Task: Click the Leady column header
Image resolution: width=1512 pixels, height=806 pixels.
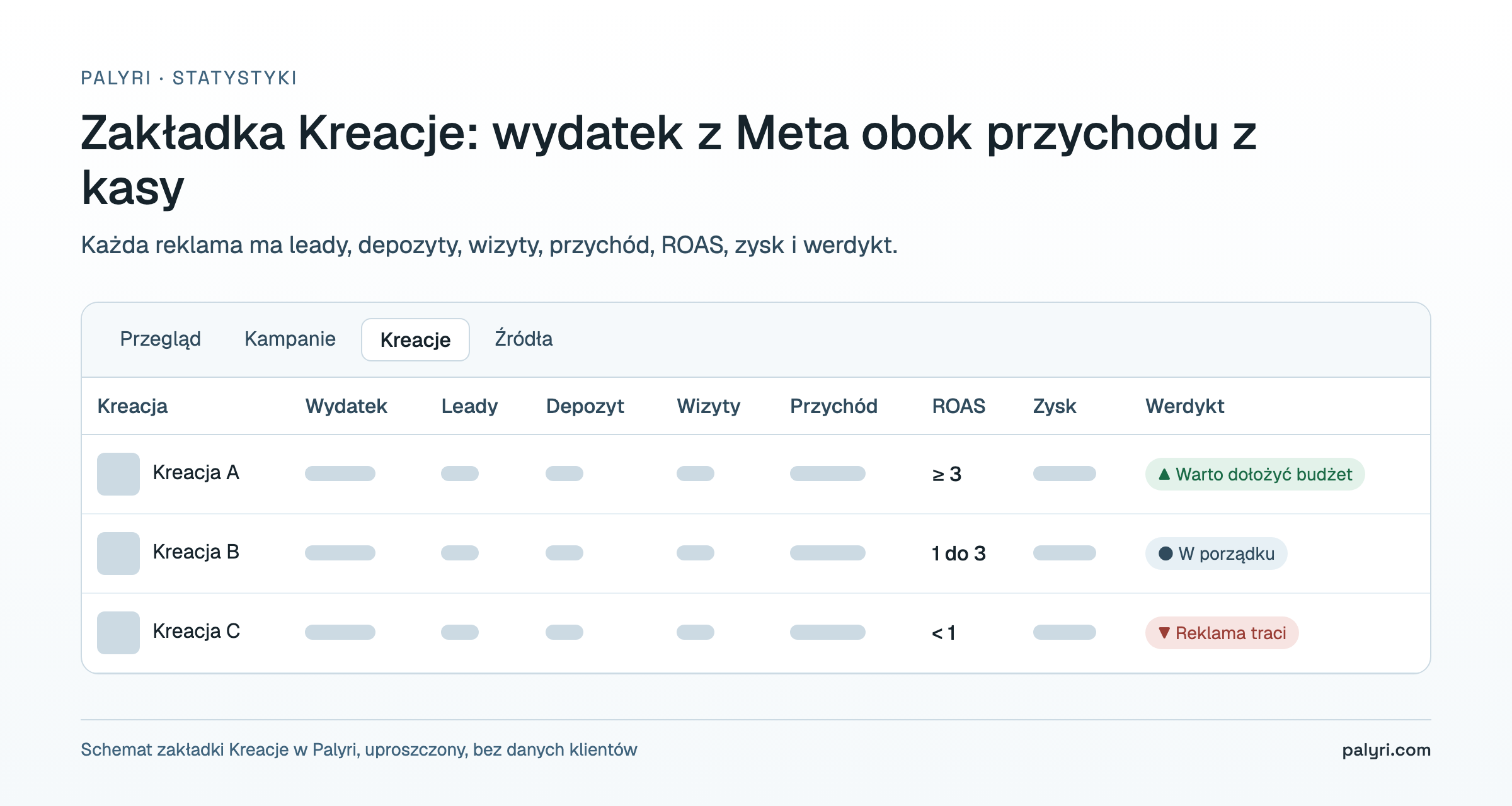Action: tap(469, 406)
